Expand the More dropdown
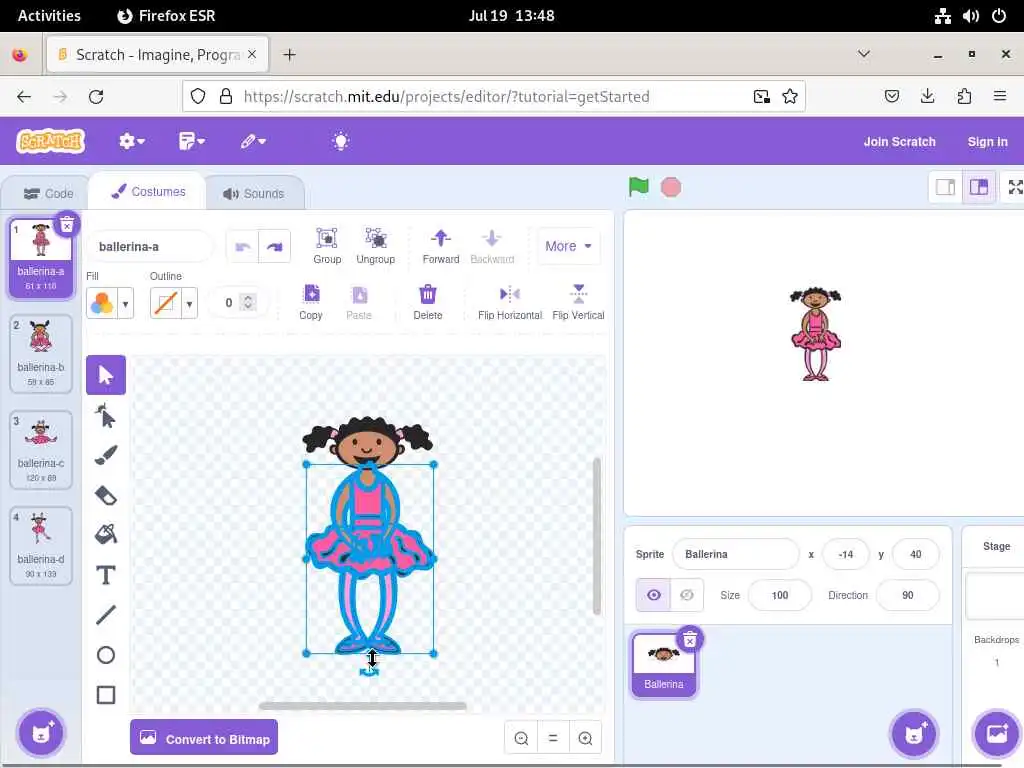 tap(568, 246)
